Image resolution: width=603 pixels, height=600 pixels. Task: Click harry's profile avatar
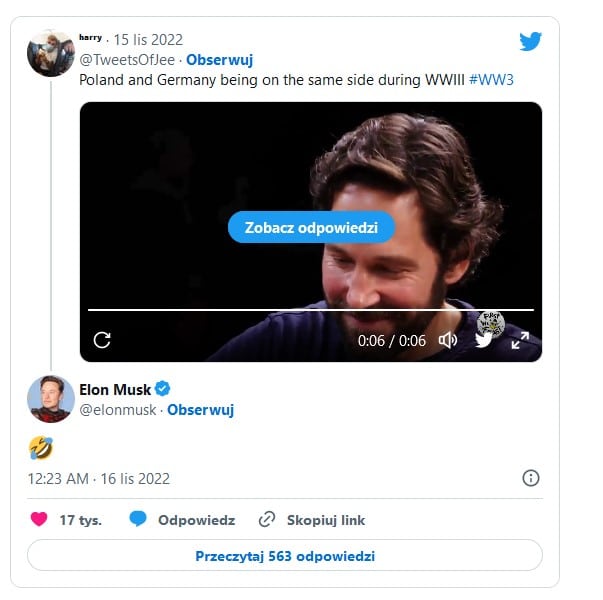point(51,54)
